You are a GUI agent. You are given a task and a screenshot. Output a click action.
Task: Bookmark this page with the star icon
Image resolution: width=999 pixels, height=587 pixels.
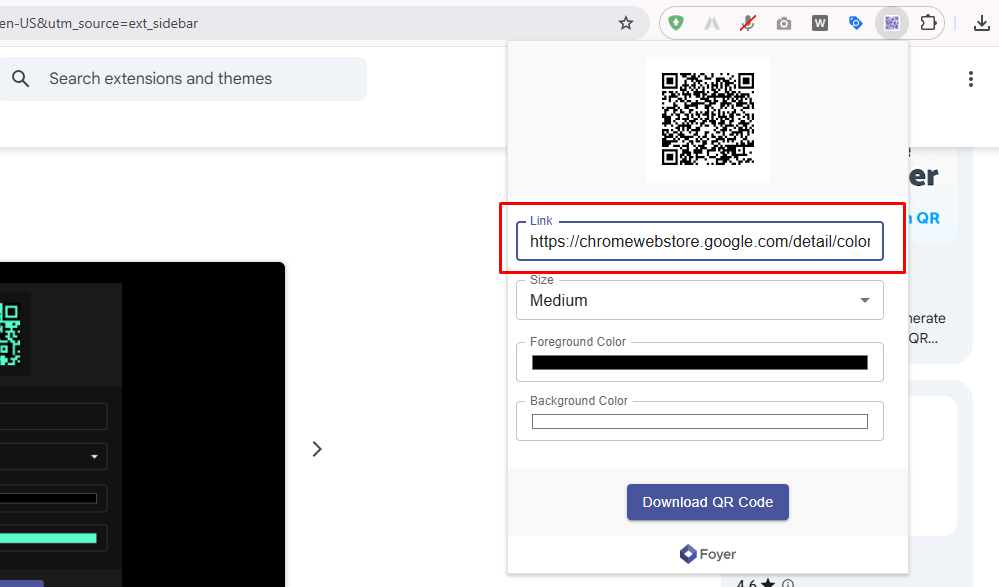pyautogui.click(x=626, y=24)
